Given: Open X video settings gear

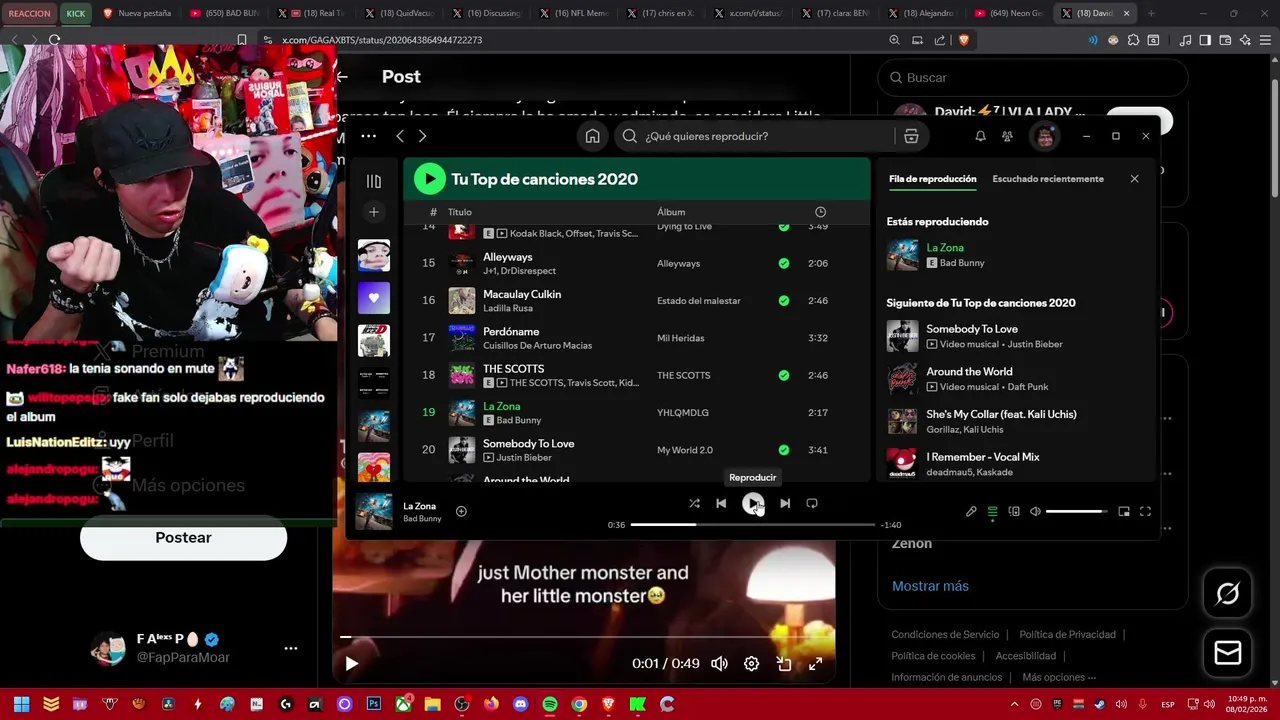Looking at the screenshot, I should pyautogui.click(x=751, y=663).
